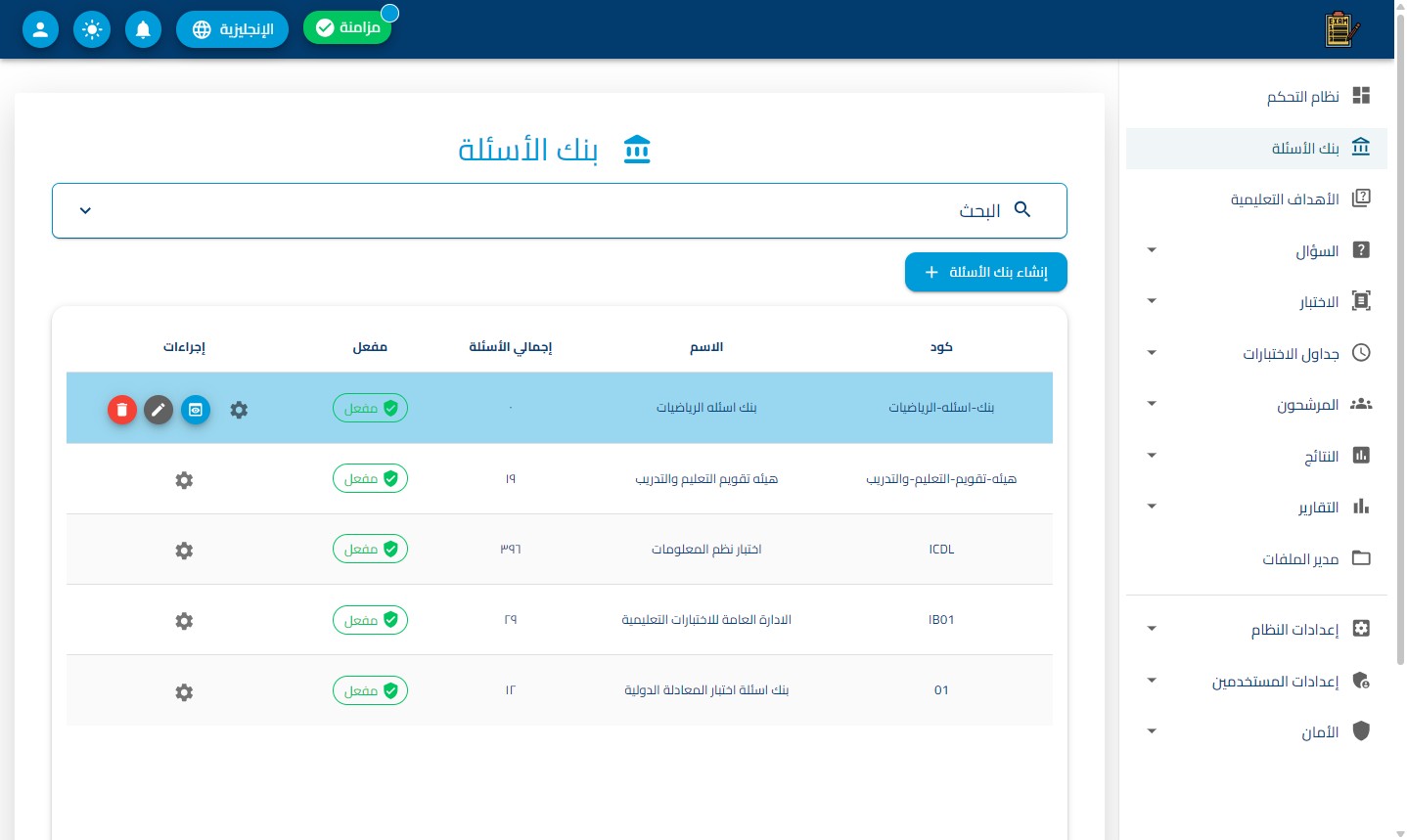This screenshot has height=840, width=1407.
Task: Click the الاختبار exam icon
Action: click(1361, 301)
